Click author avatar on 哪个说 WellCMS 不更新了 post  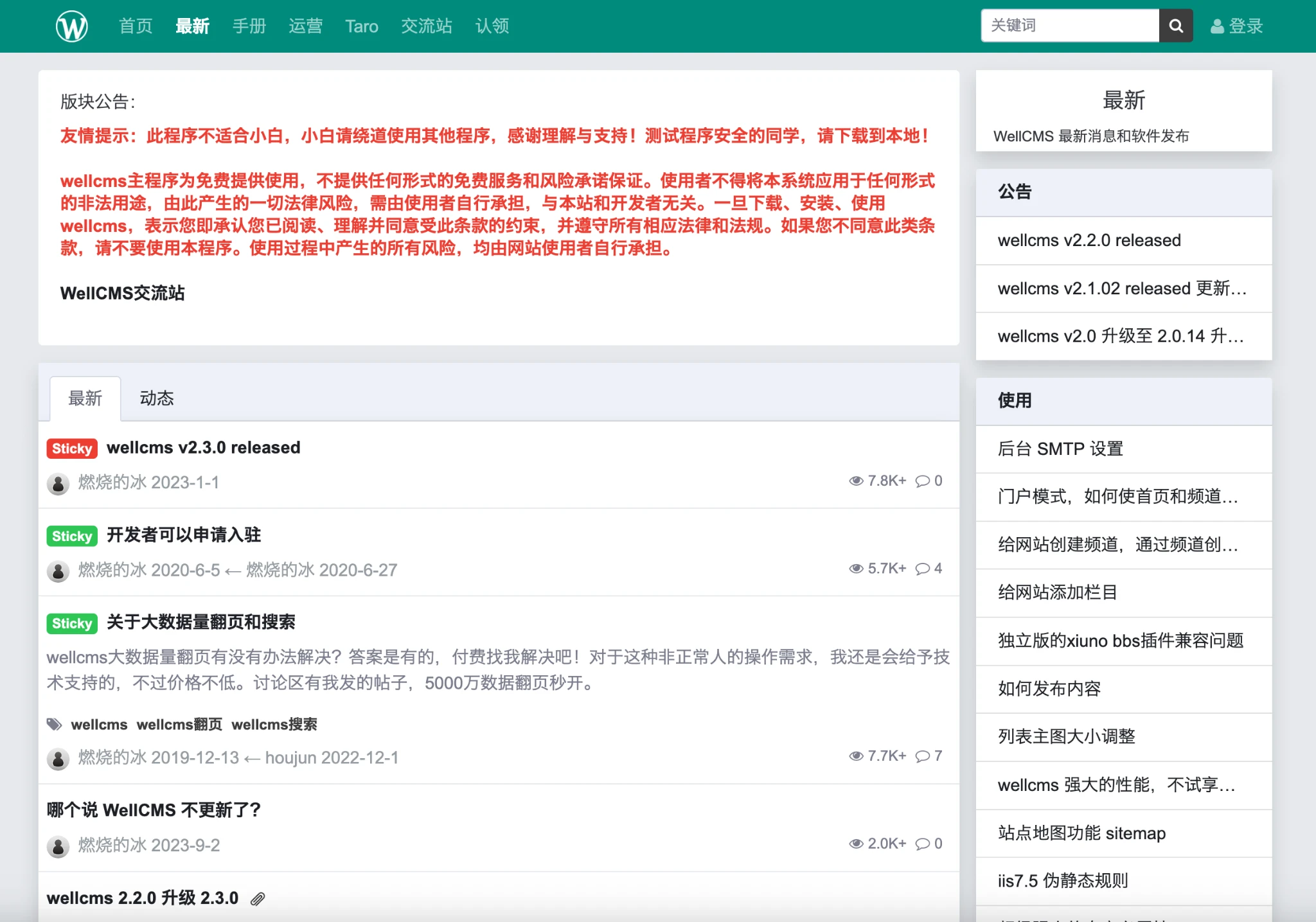(x=58, y=846)
